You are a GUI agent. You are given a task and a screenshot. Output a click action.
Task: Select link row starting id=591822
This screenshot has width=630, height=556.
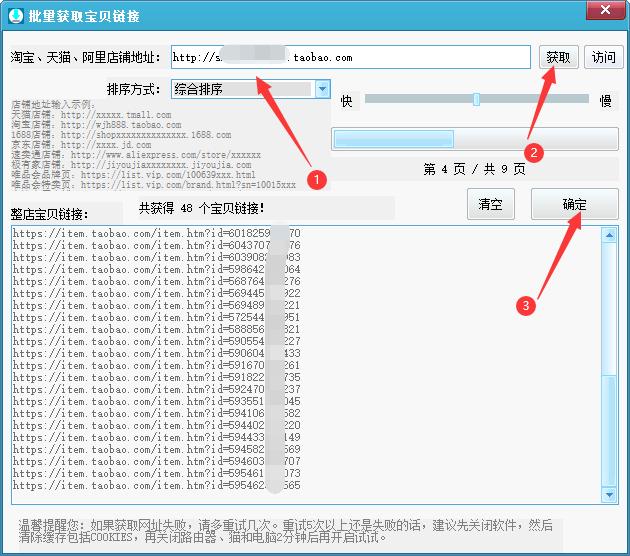tap(156, 378)
